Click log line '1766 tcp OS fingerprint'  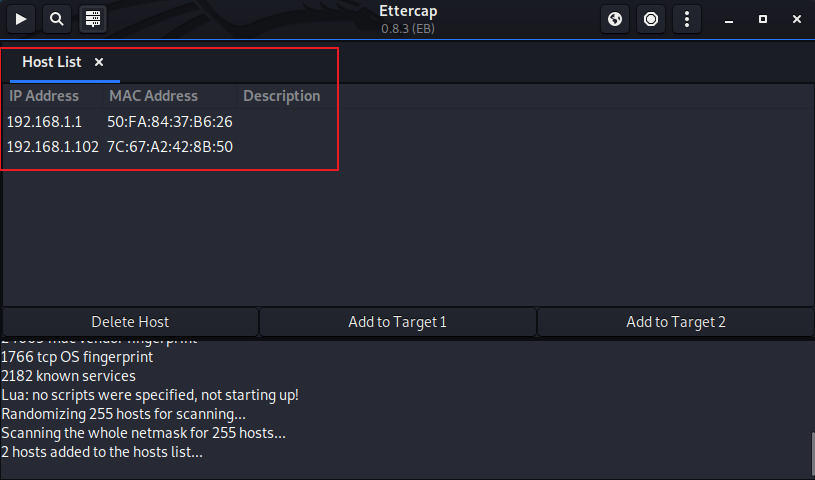tap(77, 357)
